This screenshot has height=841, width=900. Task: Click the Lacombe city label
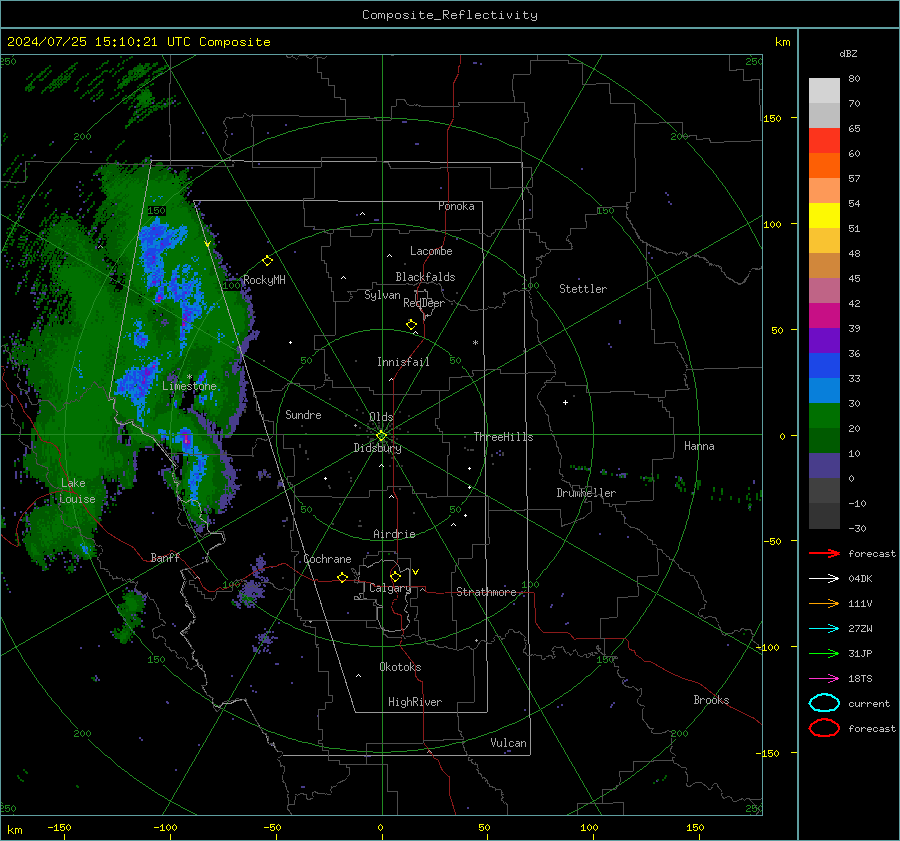(x=431, y=251)
